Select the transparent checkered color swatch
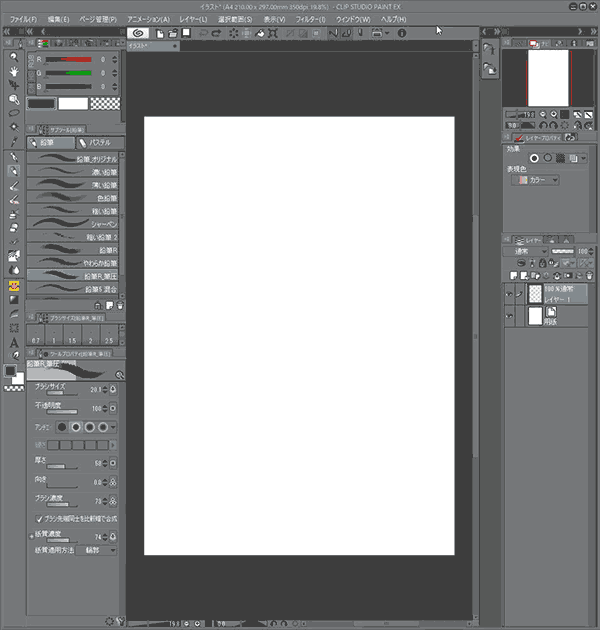 (105, 104)
